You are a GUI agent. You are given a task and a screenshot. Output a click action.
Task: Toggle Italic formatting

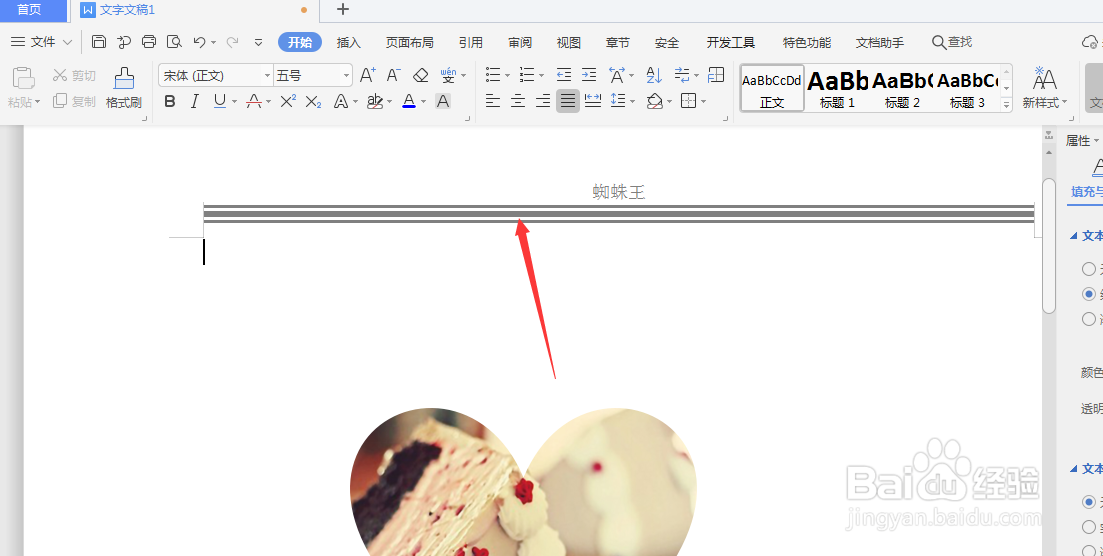(x=195, y=101)
